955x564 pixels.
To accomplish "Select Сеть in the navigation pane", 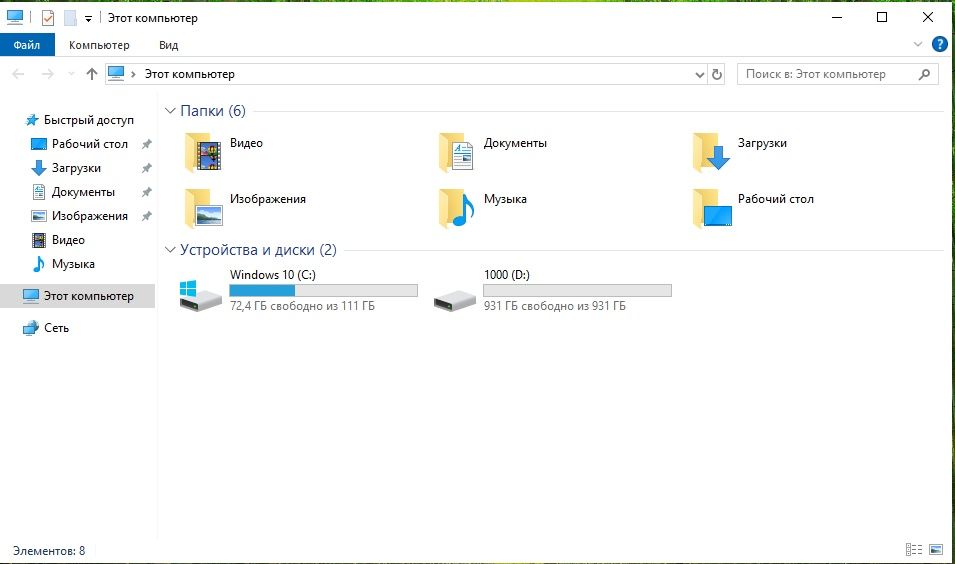I will point(46,328).
